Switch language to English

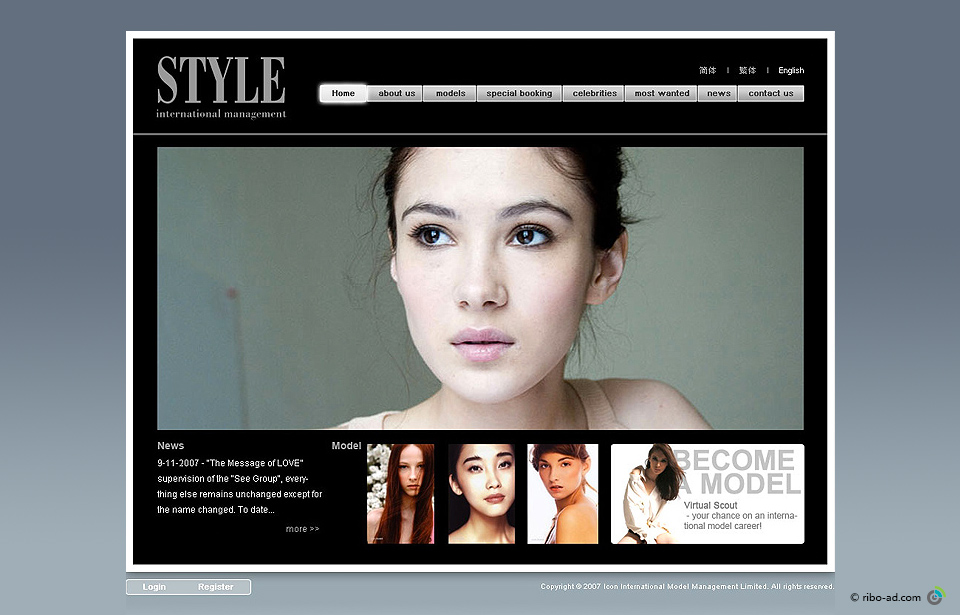(791, 71)
